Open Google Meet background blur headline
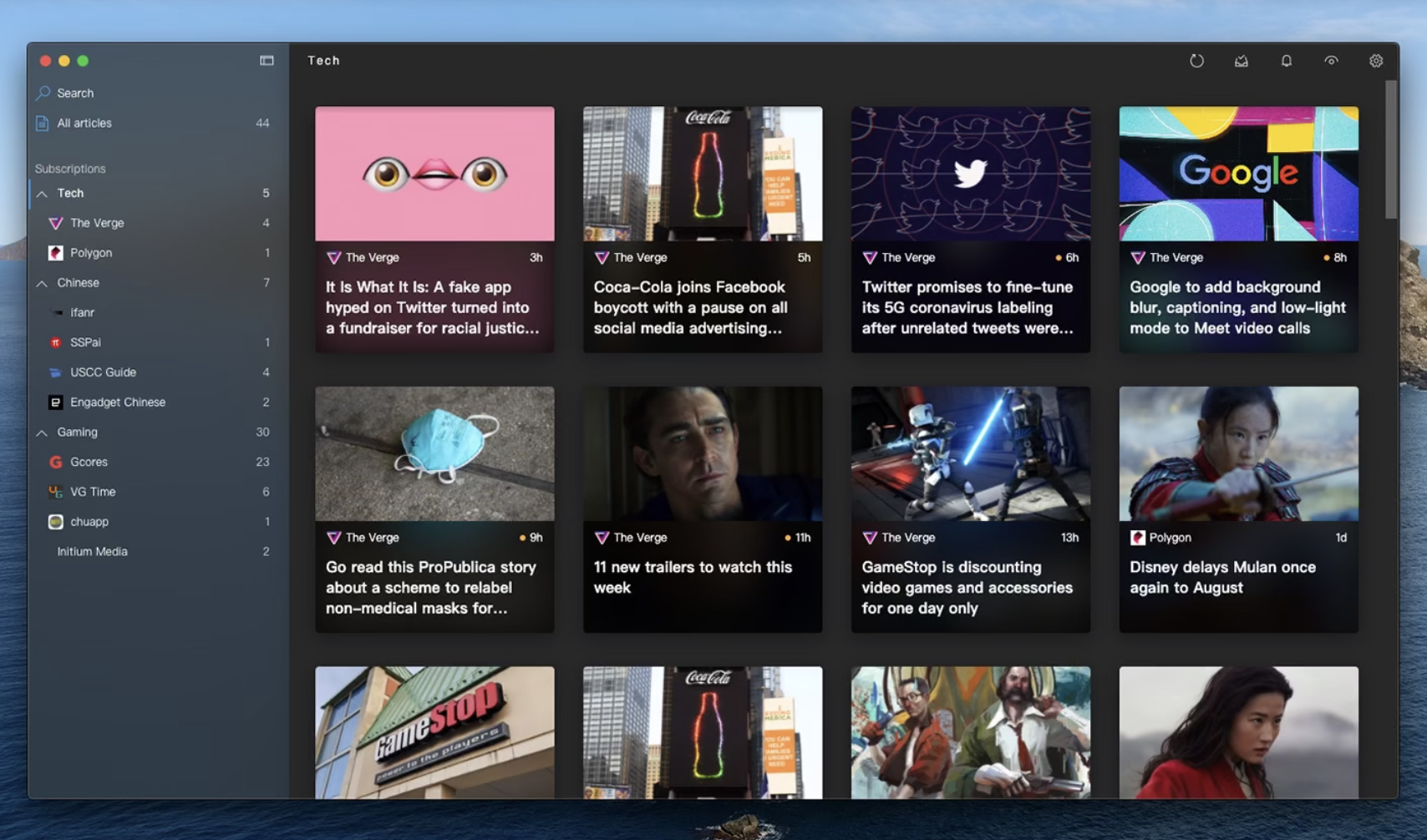Image resolution: width=1427 pixels, height=840 pixels. (1237, 307)
